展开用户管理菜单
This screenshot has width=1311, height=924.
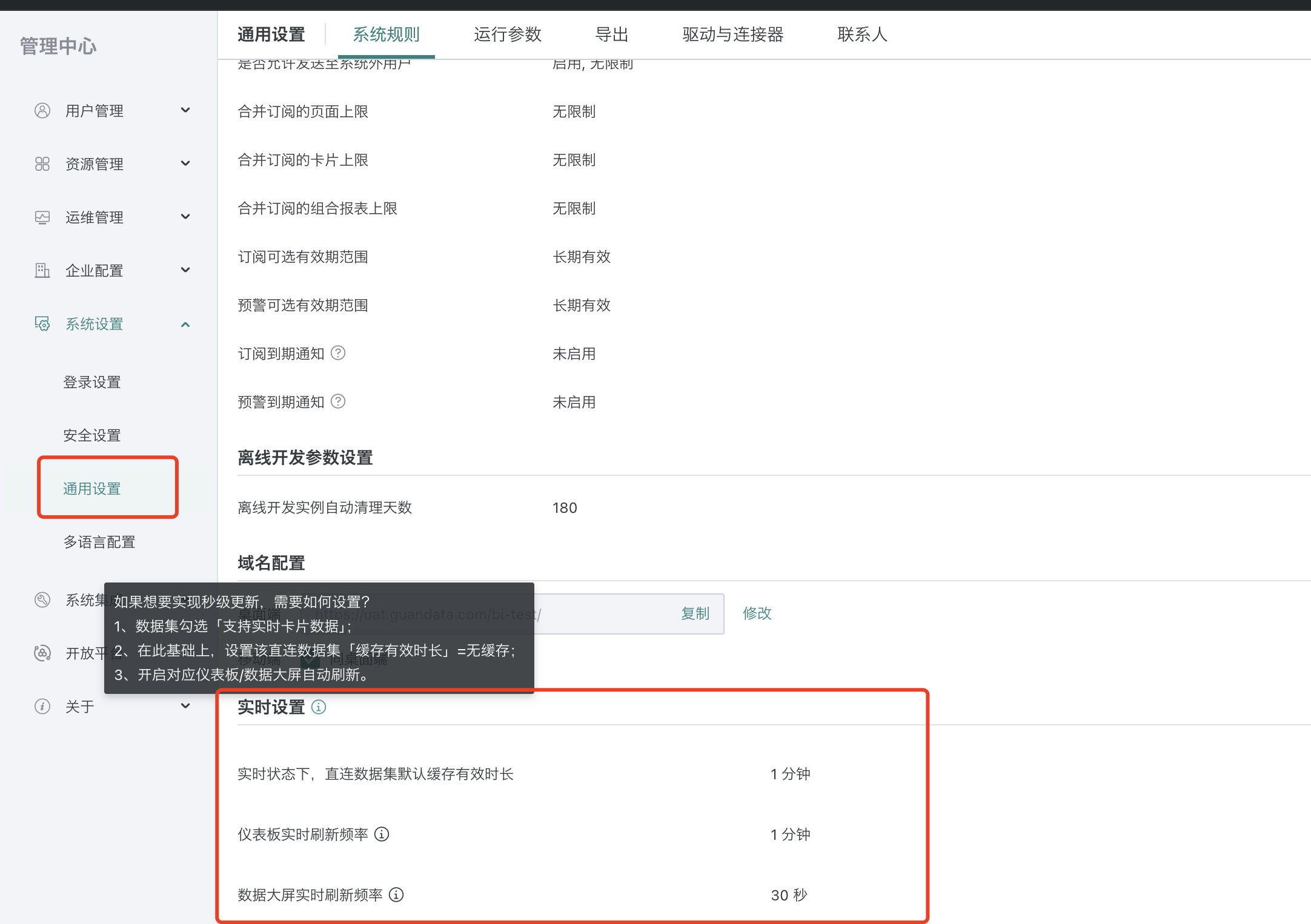186,110
